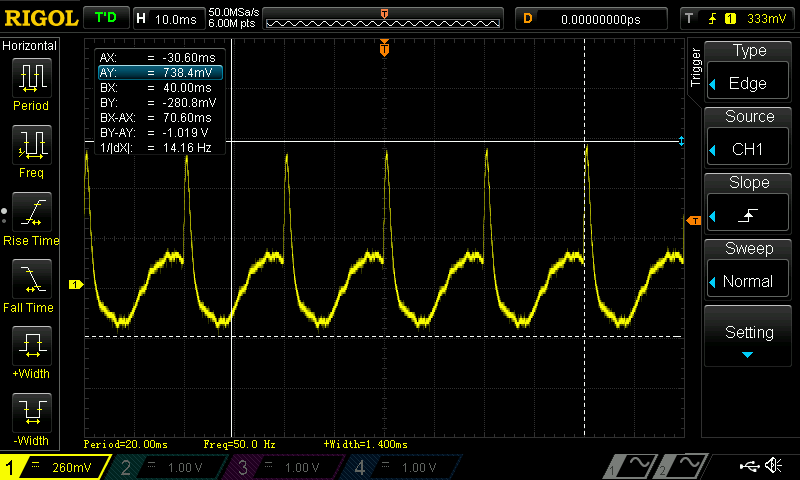Open the trigger Type Edge selector
Screen dimensions: 800x480
[x=749, y=73]
